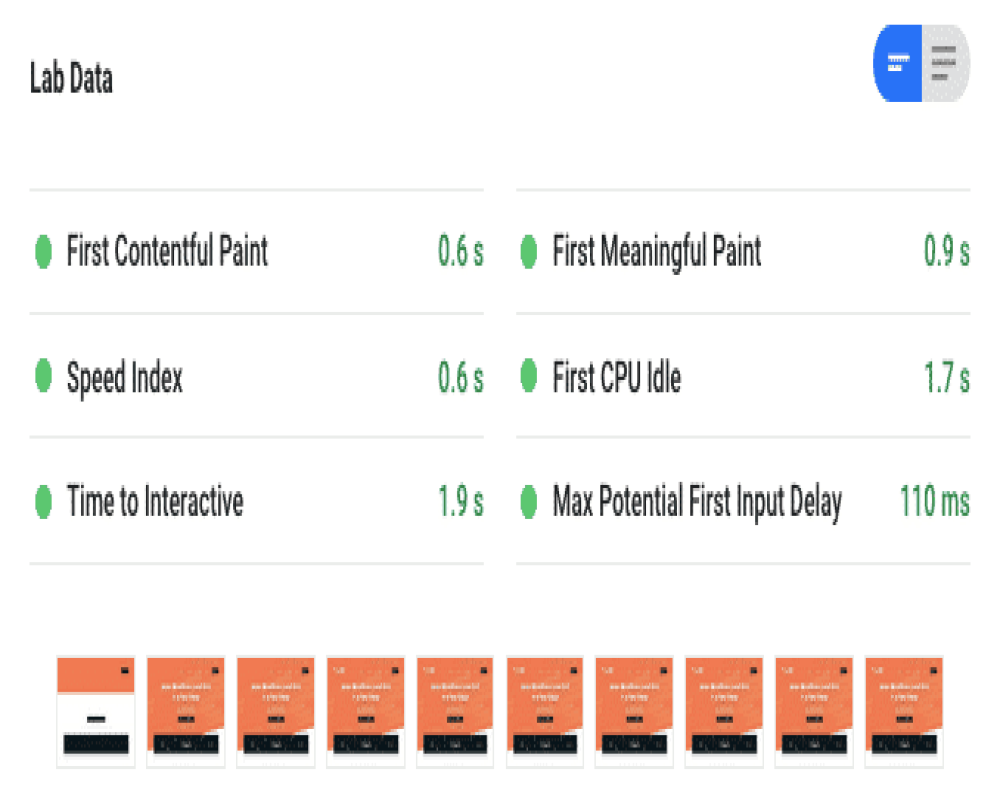Expand Max Potential First Input Delay row

coord(743,501)
